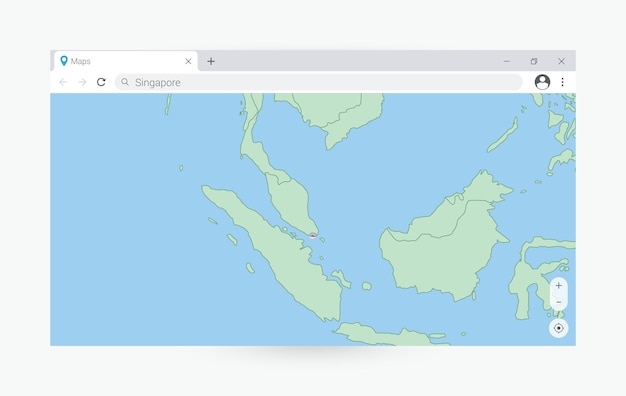The image size is (626, 396).
Task: Zoom in with the plus button
Action: (x=559, y=285)
